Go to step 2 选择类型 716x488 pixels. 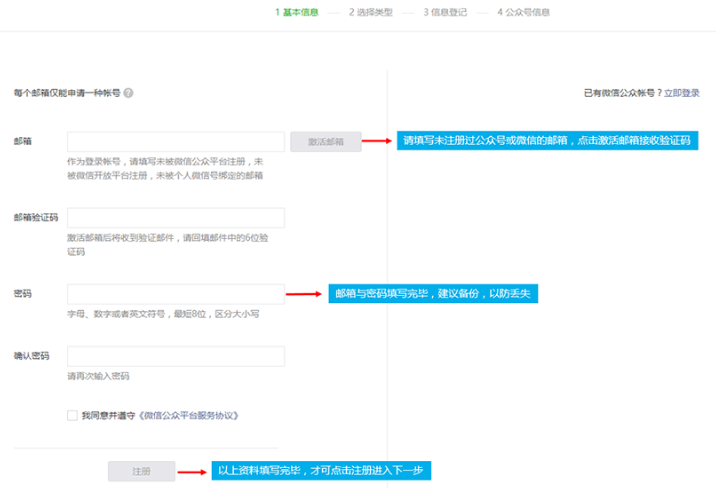click(370, 13)
